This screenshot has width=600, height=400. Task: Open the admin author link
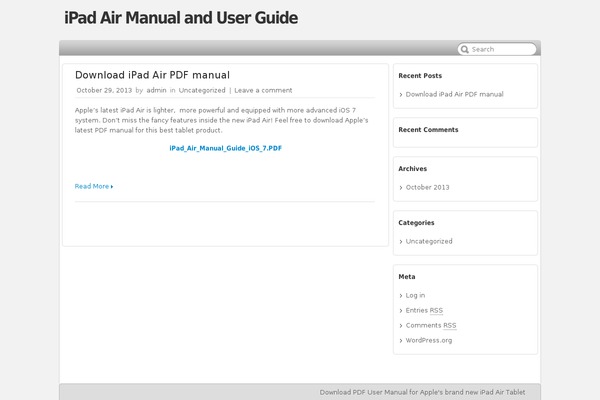click(157, 90)
